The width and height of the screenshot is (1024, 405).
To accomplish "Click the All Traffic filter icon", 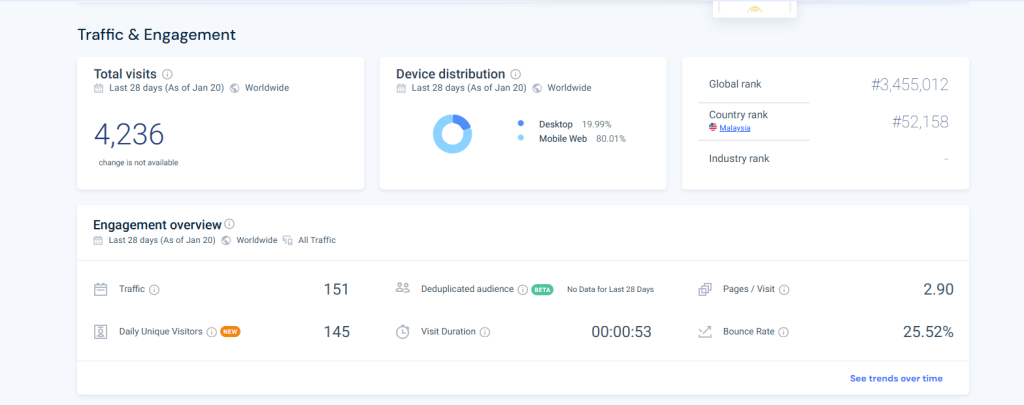I will [288, 240].
